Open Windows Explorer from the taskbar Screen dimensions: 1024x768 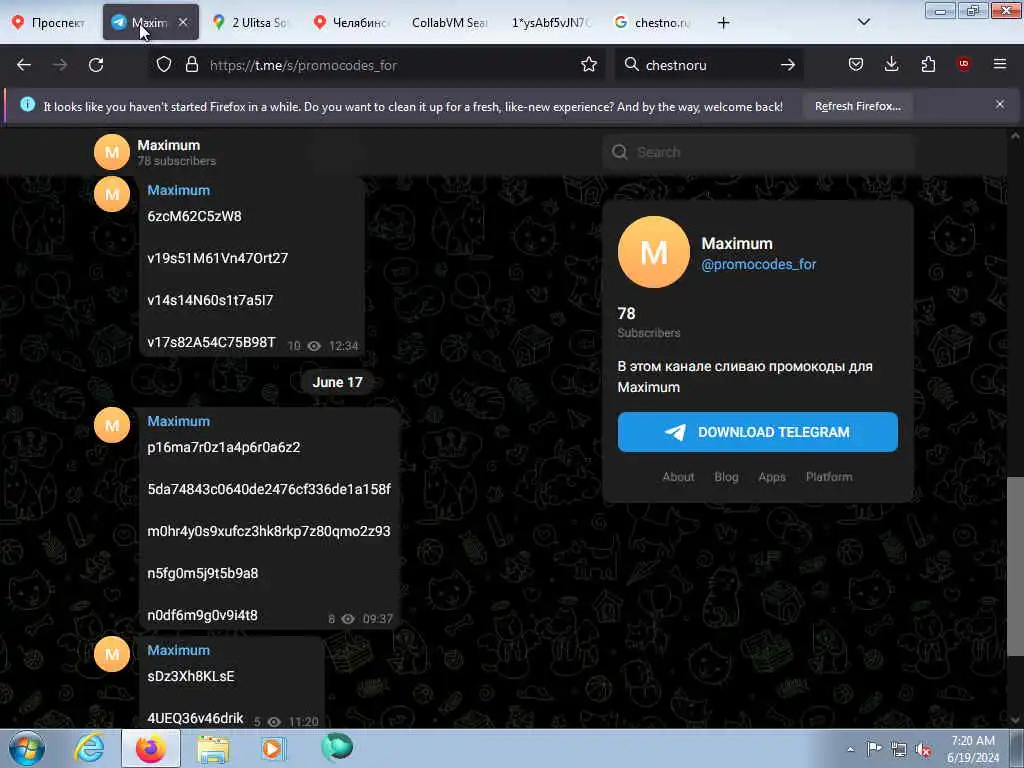[x=213, y=748]
